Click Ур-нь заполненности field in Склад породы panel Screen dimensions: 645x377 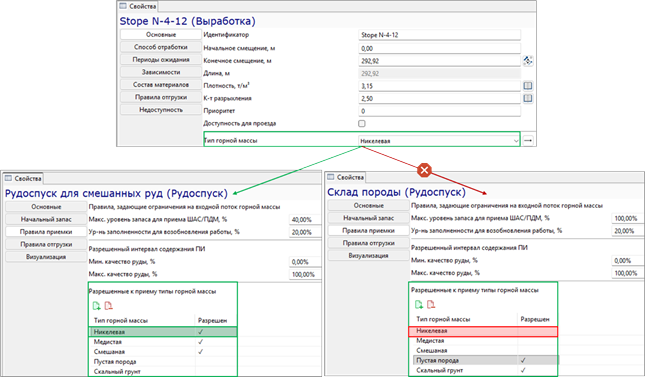(627, 231)
